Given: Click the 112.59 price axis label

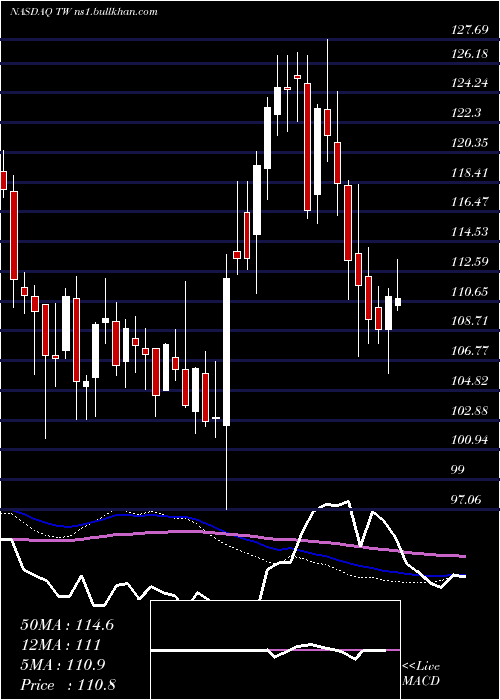Looking at the screenshot, I should (468, 262).
